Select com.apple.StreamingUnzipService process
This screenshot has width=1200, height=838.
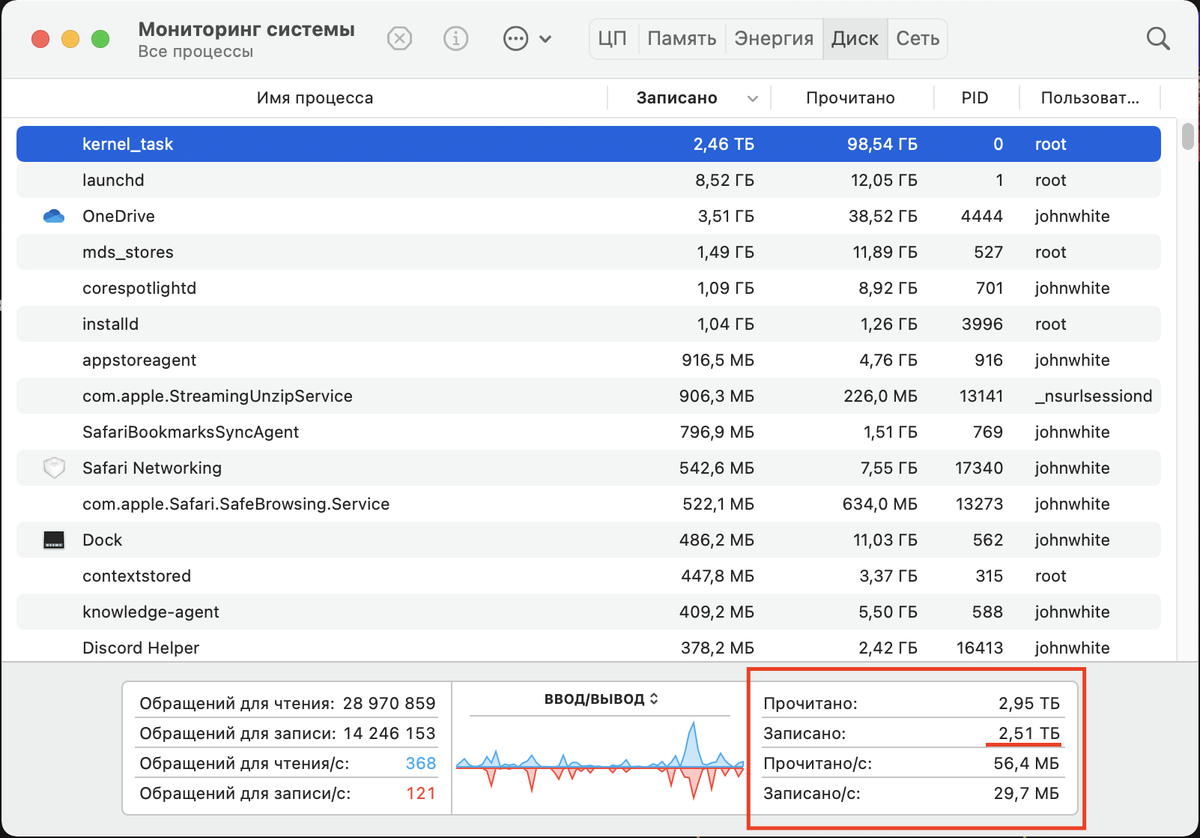(x=217, y=396)
